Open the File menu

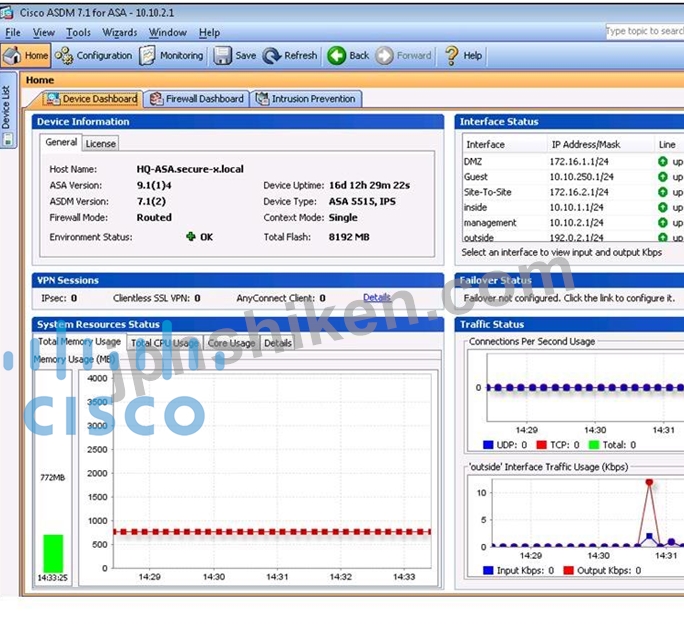click(x=13, y=32)
